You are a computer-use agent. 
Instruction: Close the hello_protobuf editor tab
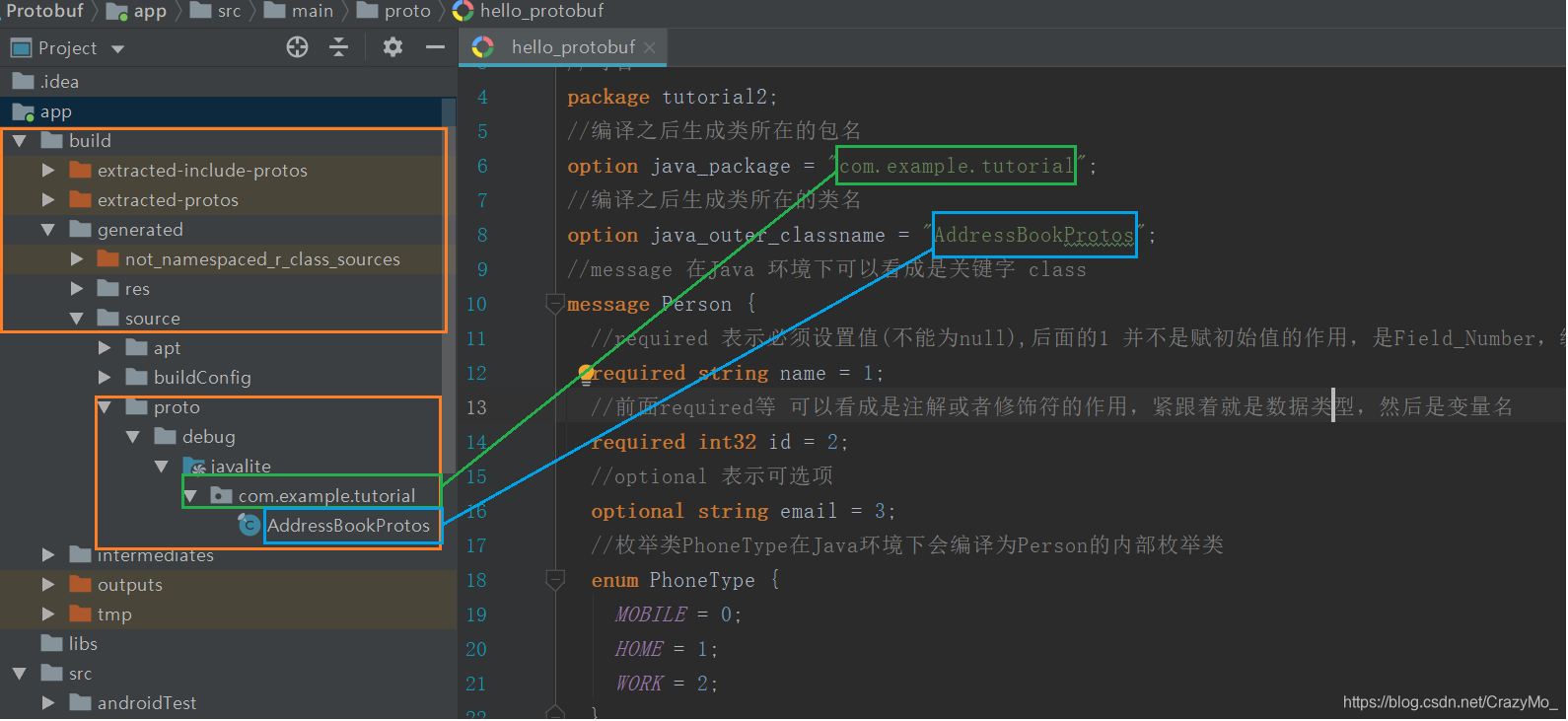coord(649,47)
